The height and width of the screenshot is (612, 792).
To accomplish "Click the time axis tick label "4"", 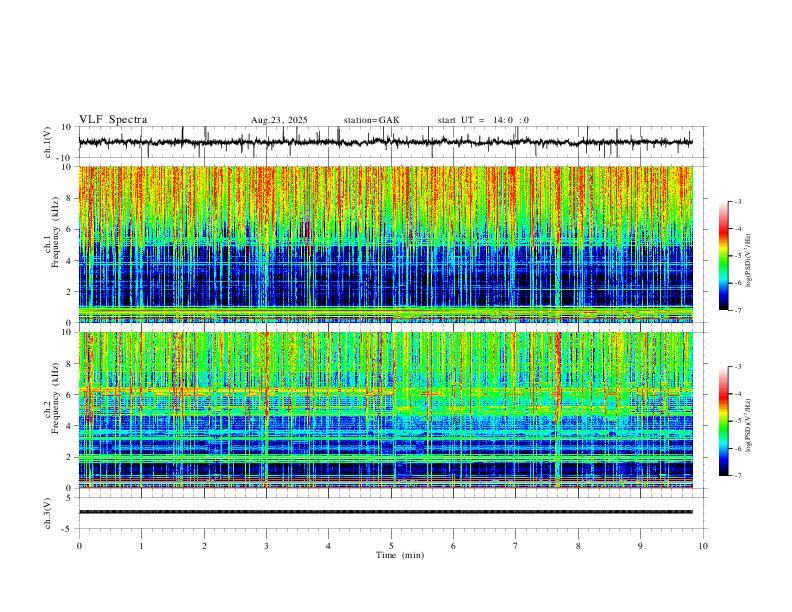I will click(x=328, y=546).
